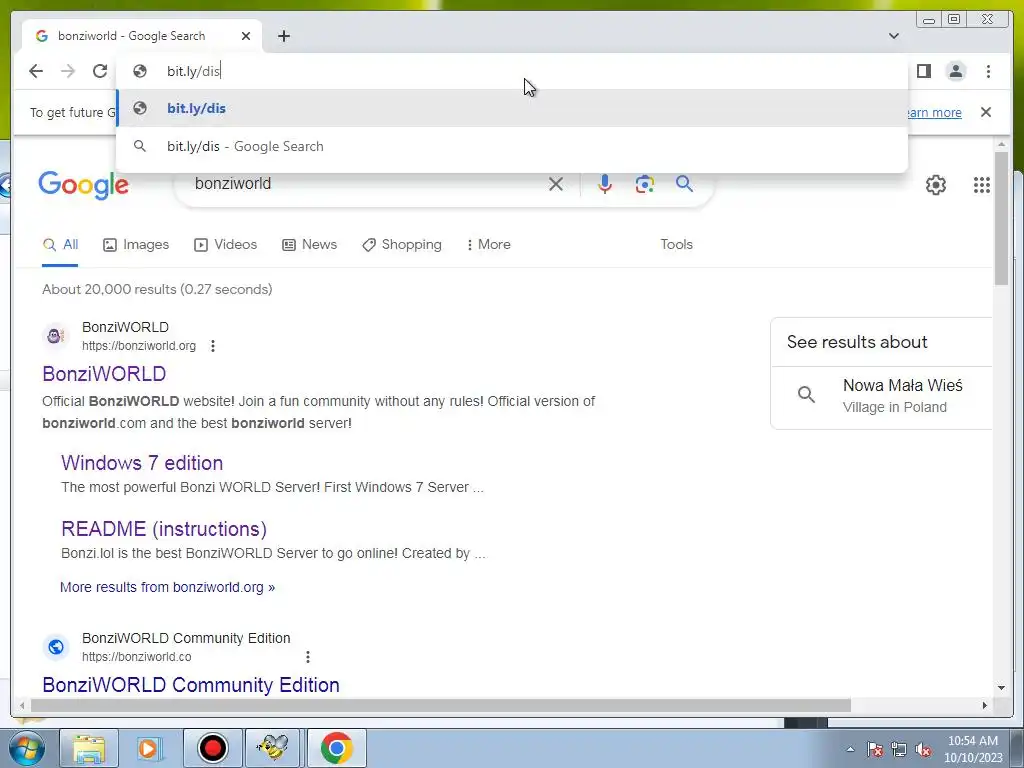Open options for the bonziworld.org result
This screenshot has width=1024, height=768.
point(213,346)
